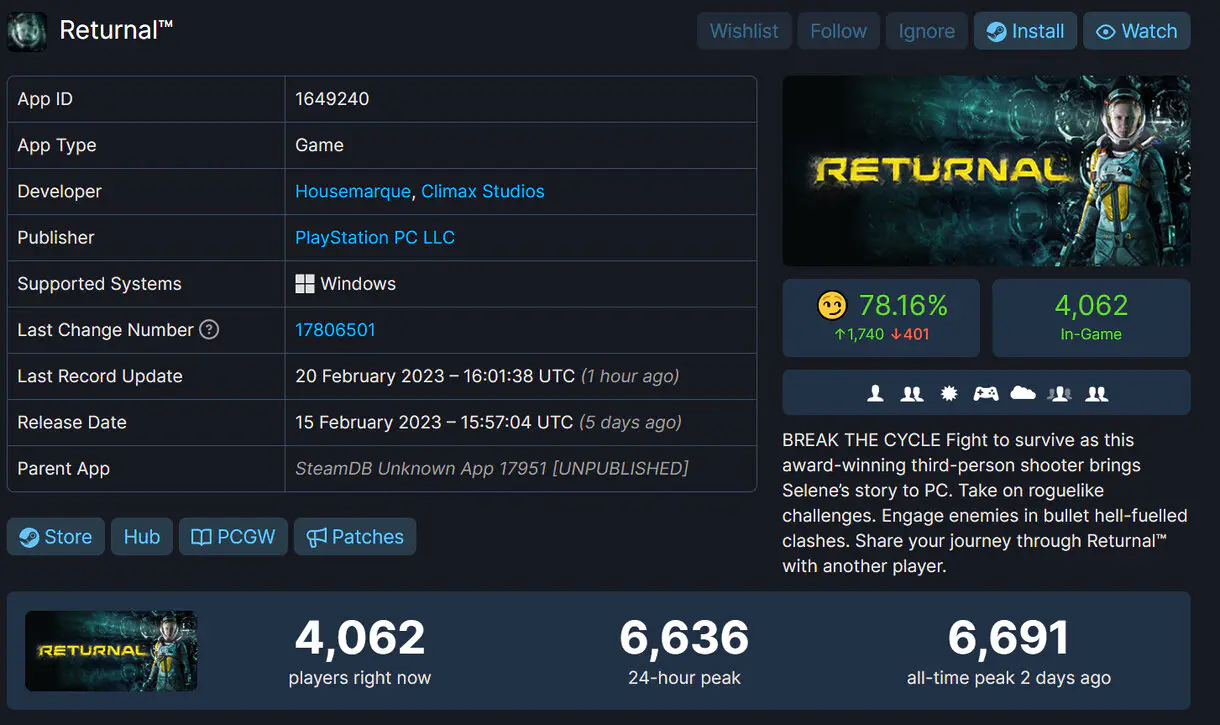Click the App Type value "Game"
1220x725 pixels.
tap(319, 145)
